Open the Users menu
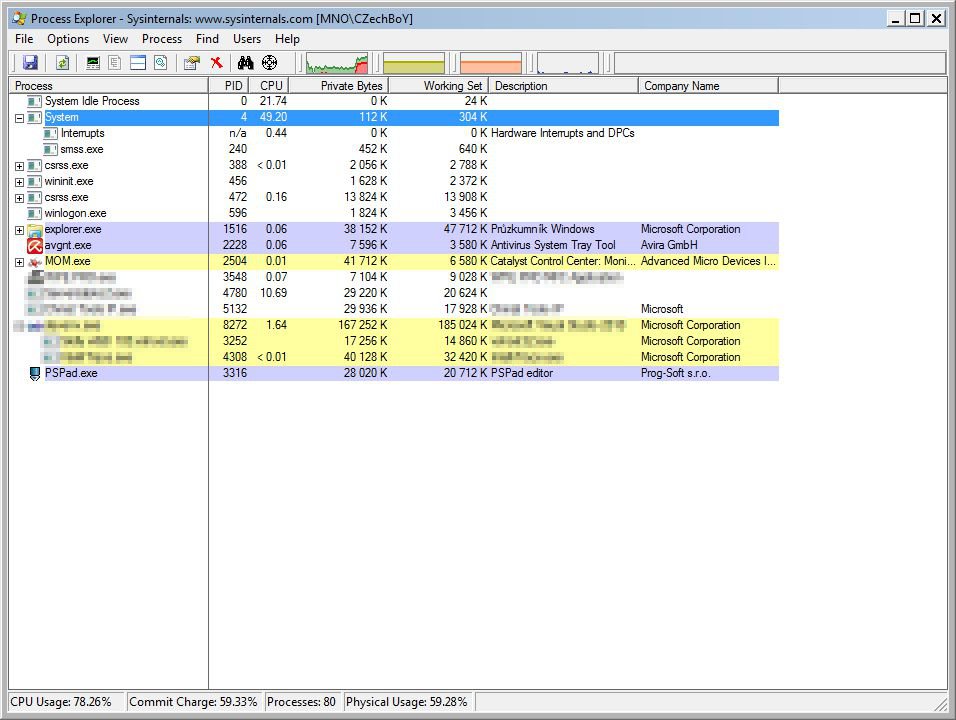Image resolution: width=956 pixels, height=720 pixels. (x=247, y=39)
